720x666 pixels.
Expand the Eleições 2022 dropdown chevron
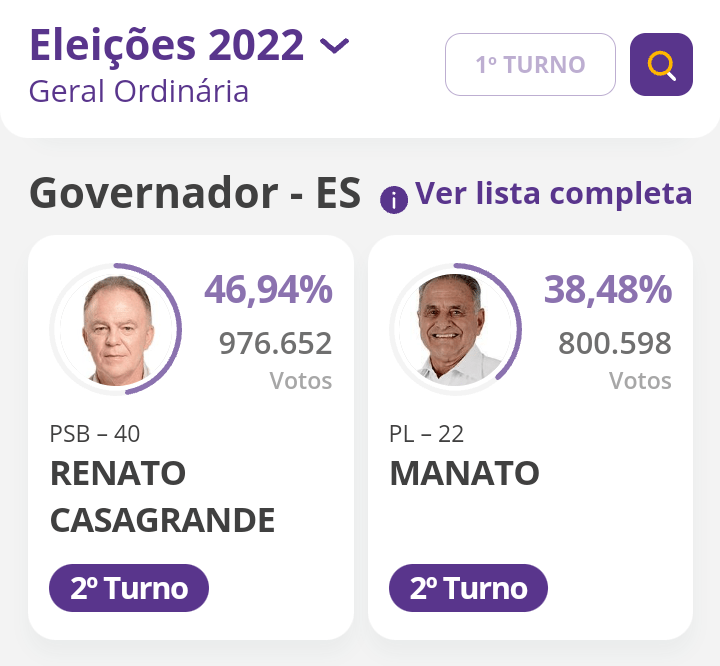pyautogui.click(x=334, y=46)
